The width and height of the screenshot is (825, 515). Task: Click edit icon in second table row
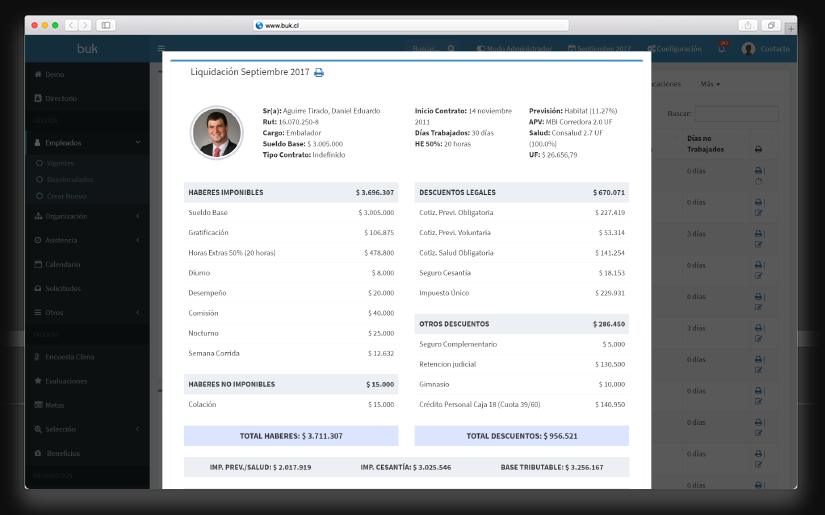758,213
